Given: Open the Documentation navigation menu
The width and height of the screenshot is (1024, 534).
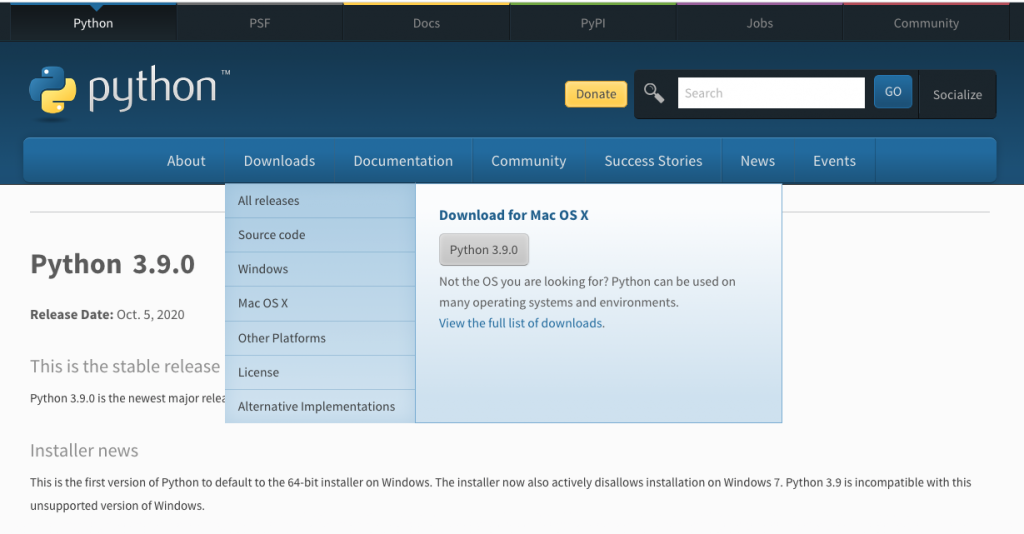Looking at the screenshot, I should pos(403,161).
